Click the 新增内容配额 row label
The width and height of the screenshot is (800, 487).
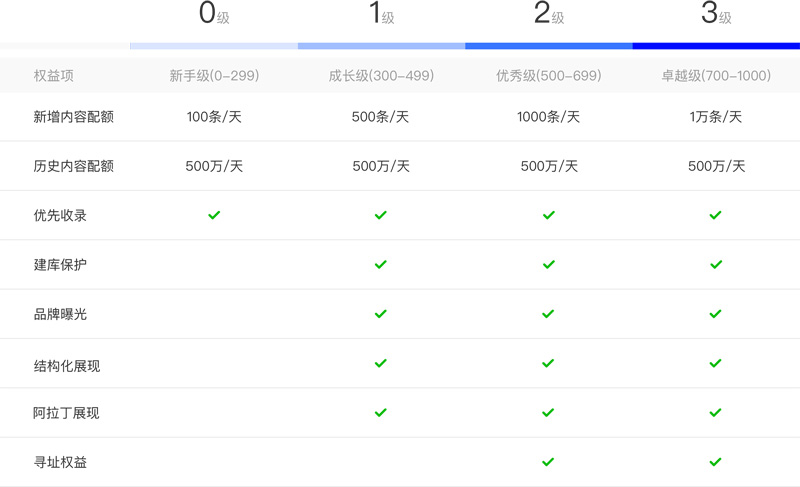point(74,117)
